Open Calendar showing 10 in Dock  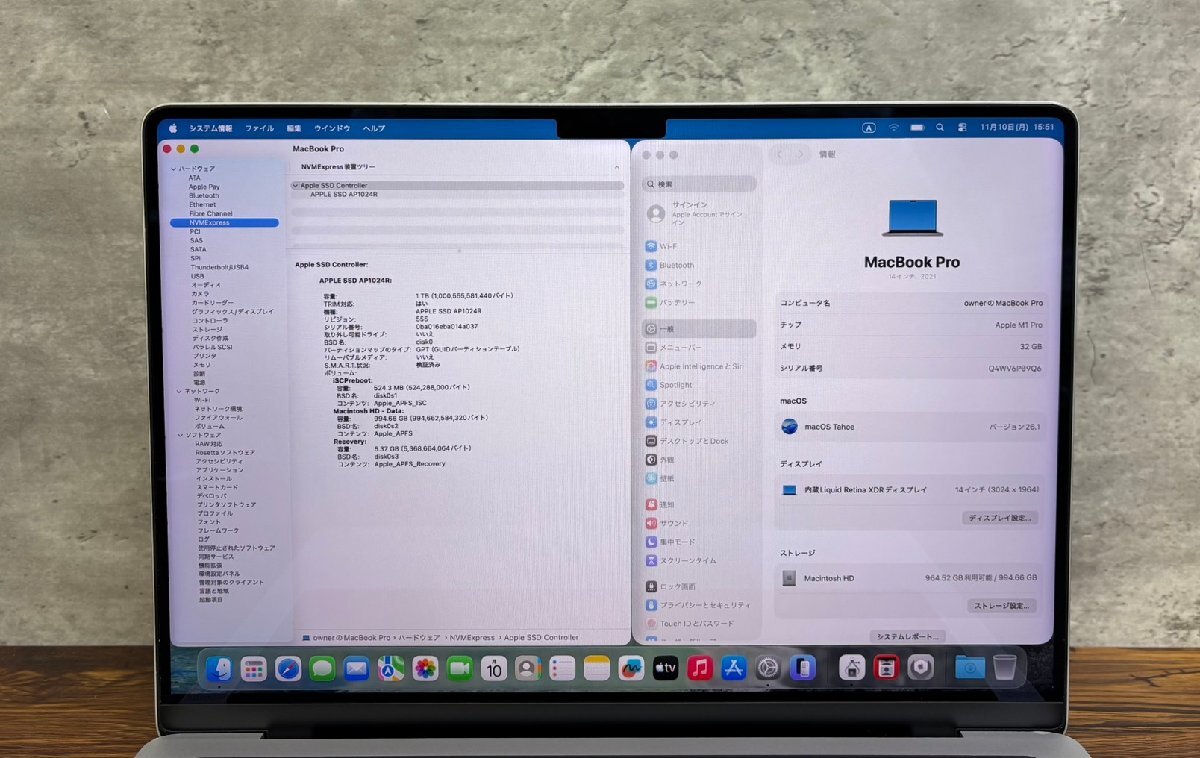click(x=494, y=669)
